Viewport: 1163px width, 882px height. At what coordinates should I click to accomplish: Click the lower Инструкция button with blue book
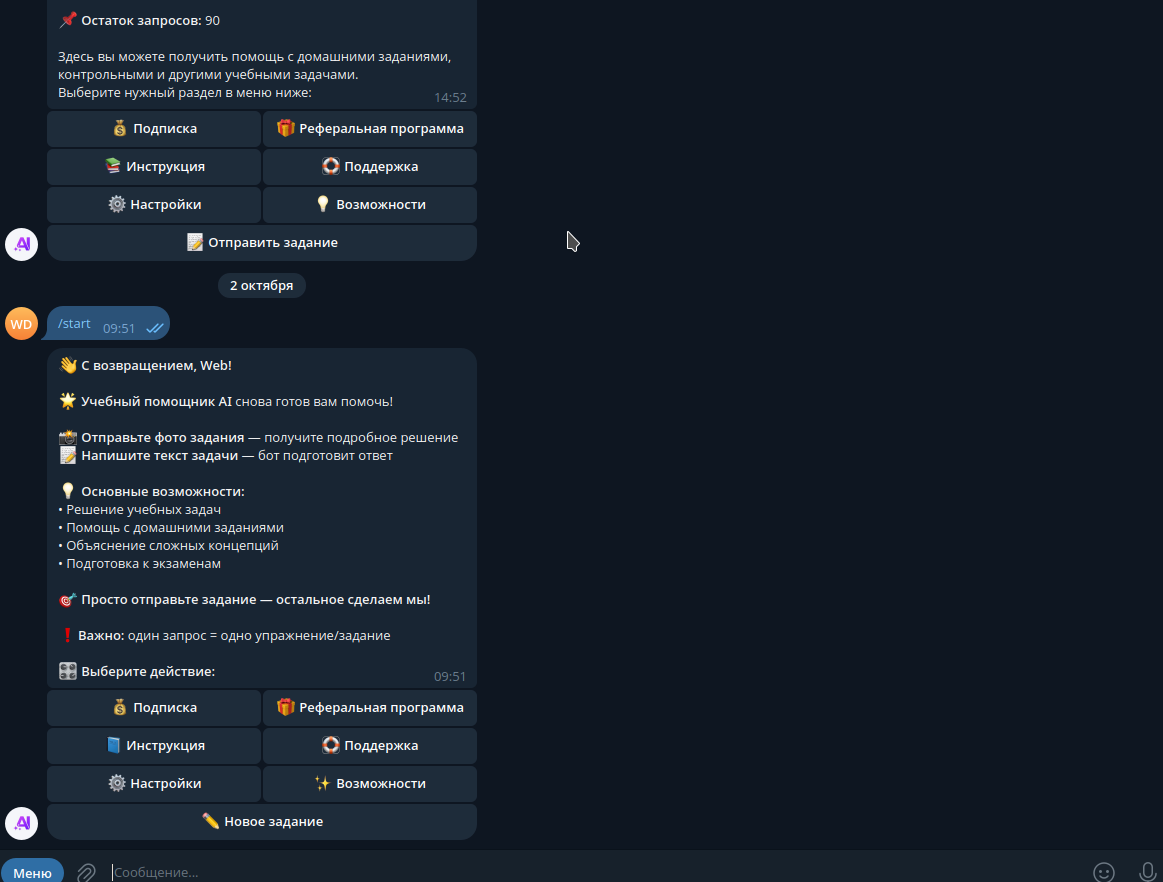(154, 746)
